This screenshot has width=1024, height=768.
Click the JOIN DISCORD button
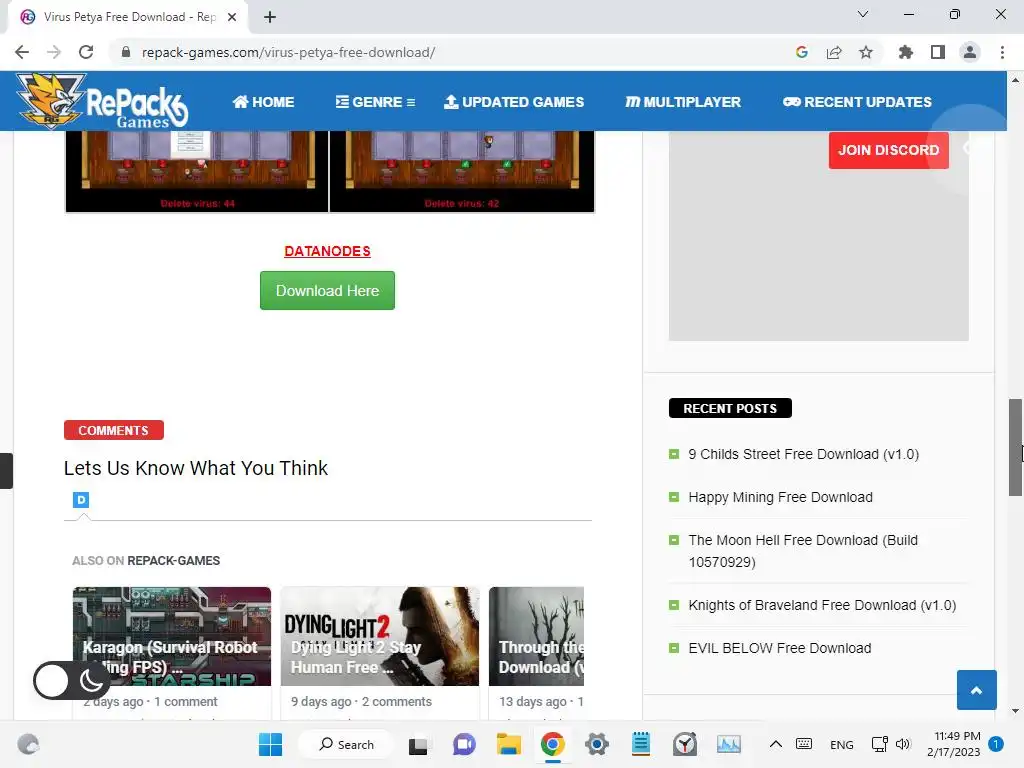pyautogui.click(x=888, y=150)
